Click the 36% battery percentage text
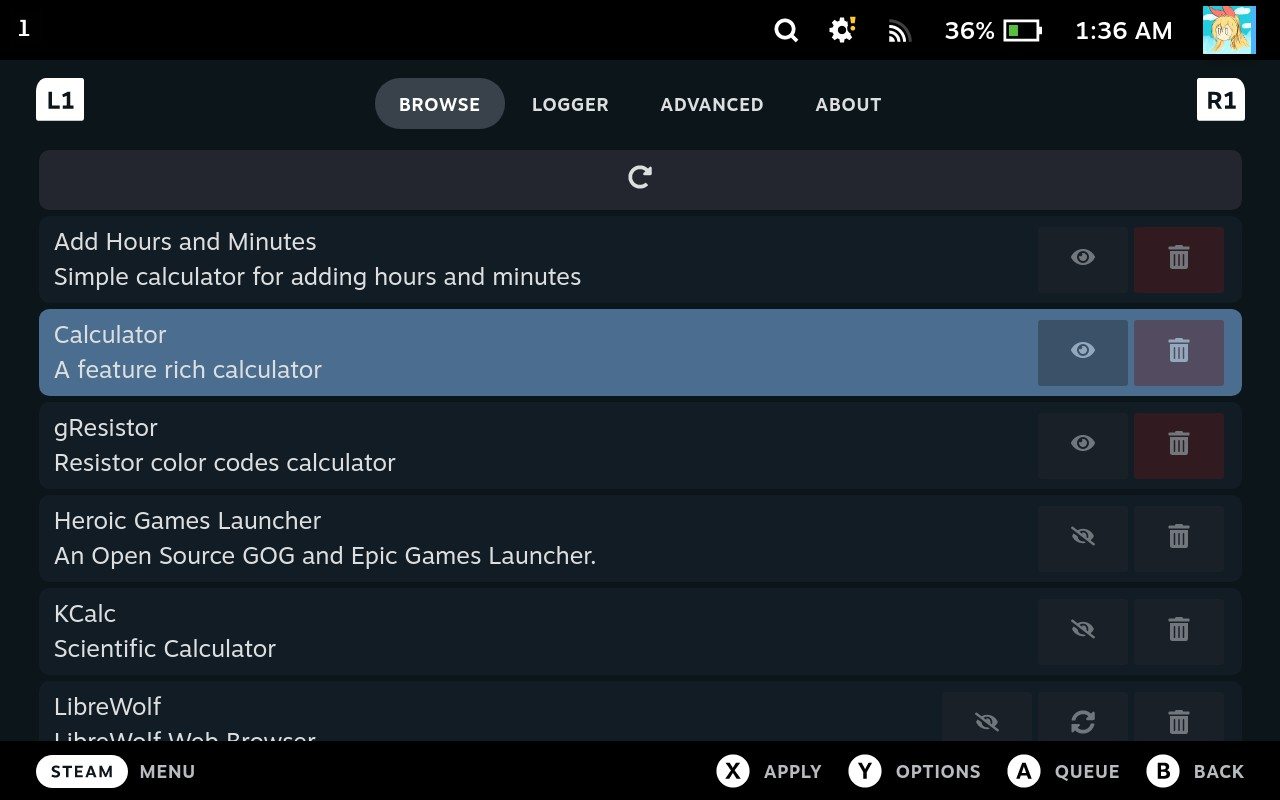The width and height of the screenshot is (1280, 800). click(969, 31)
